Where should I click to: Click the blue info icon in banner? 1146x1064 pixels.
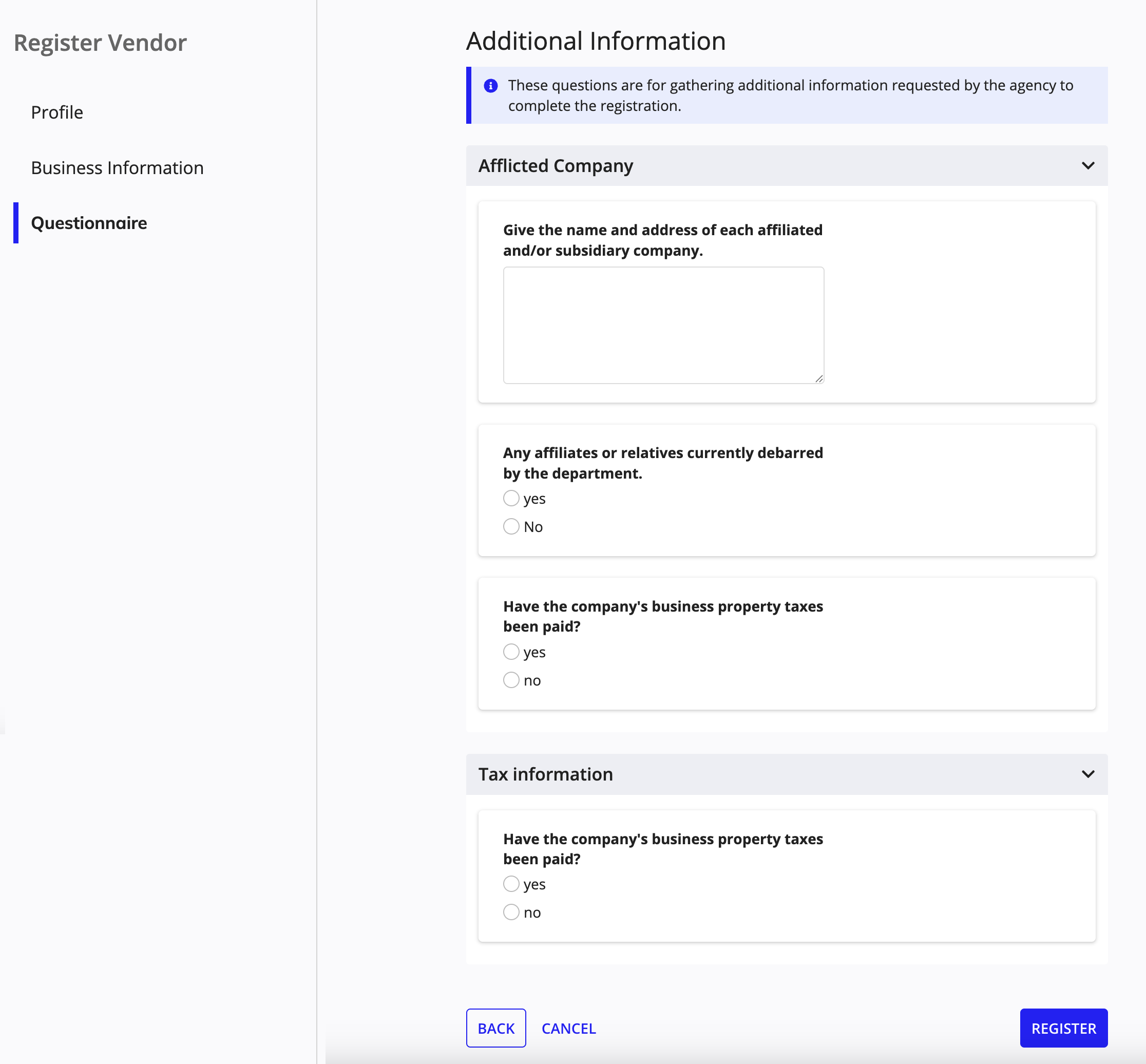pyautogui.click(x=490, y=86)
